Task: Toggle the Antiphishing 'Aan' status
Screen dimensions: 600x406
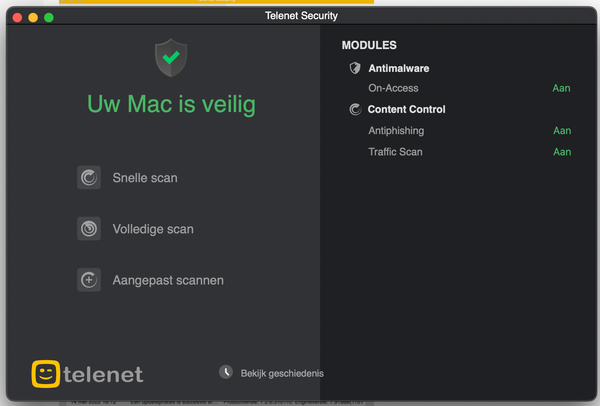Action: click(x=562, y=131)
